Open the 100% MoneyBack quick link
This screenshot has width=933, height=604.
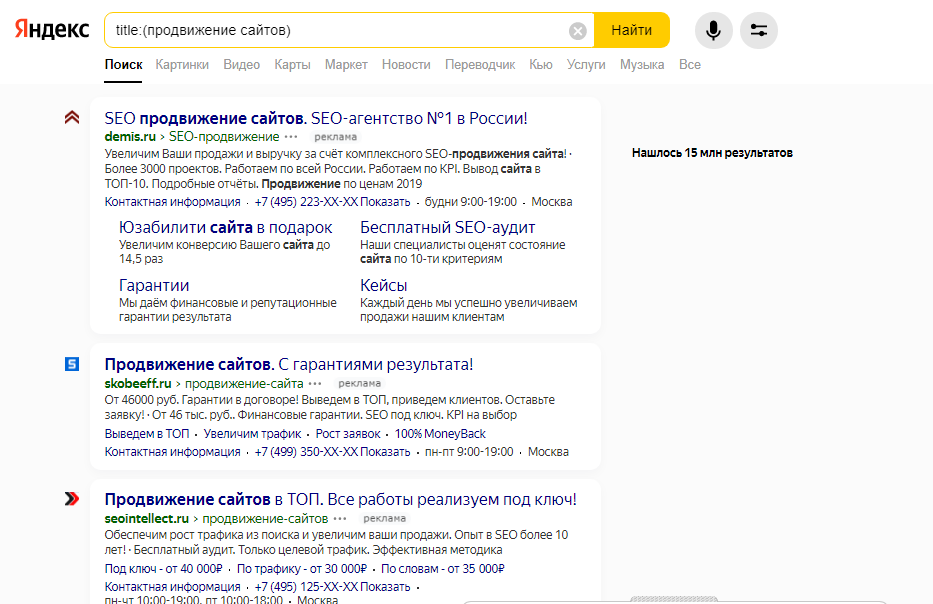pyautogui.click(x=440, y=434)
